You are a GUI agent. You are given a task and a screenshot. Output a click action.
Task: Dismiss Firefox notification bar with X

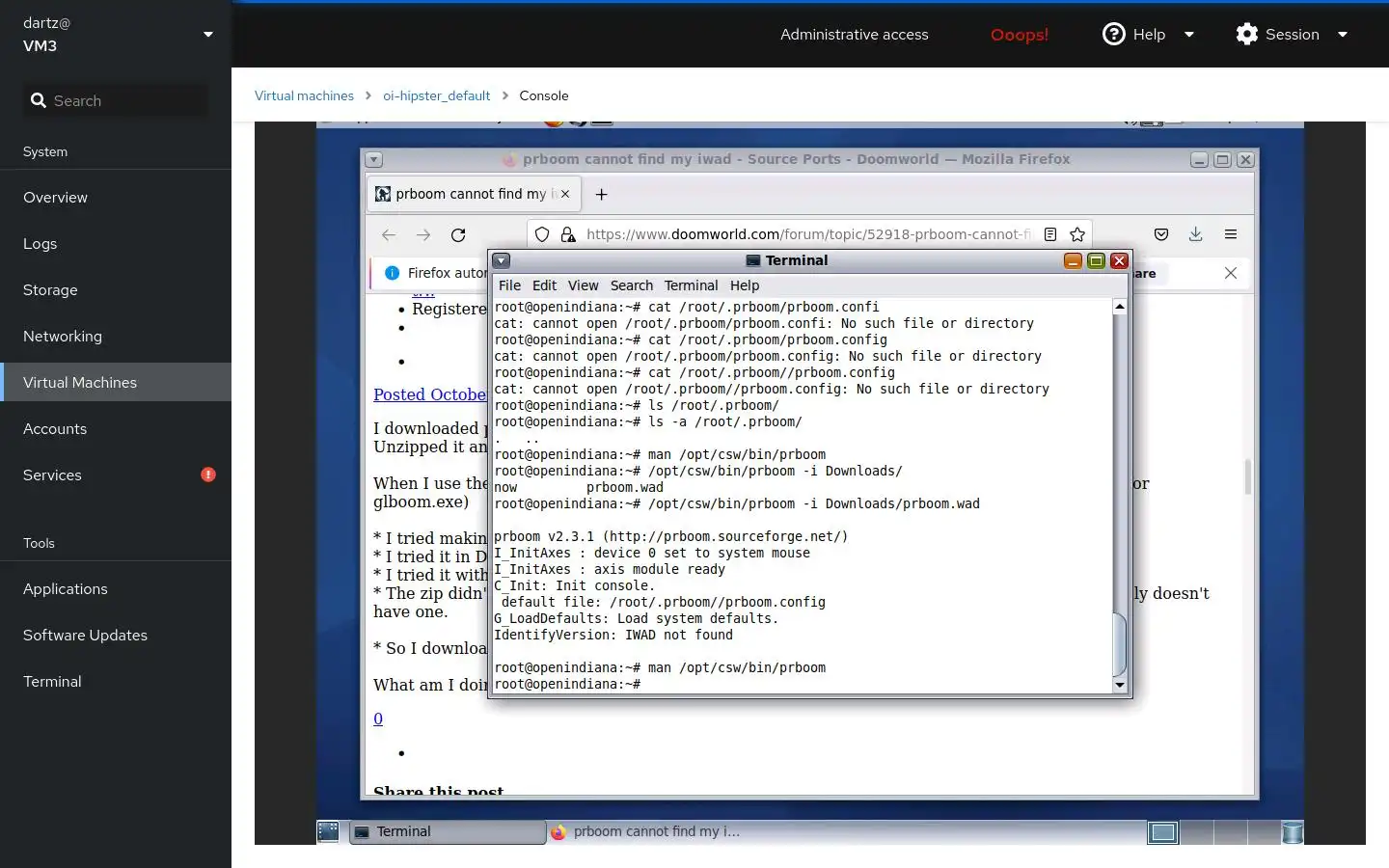(x=1231, y=273)
